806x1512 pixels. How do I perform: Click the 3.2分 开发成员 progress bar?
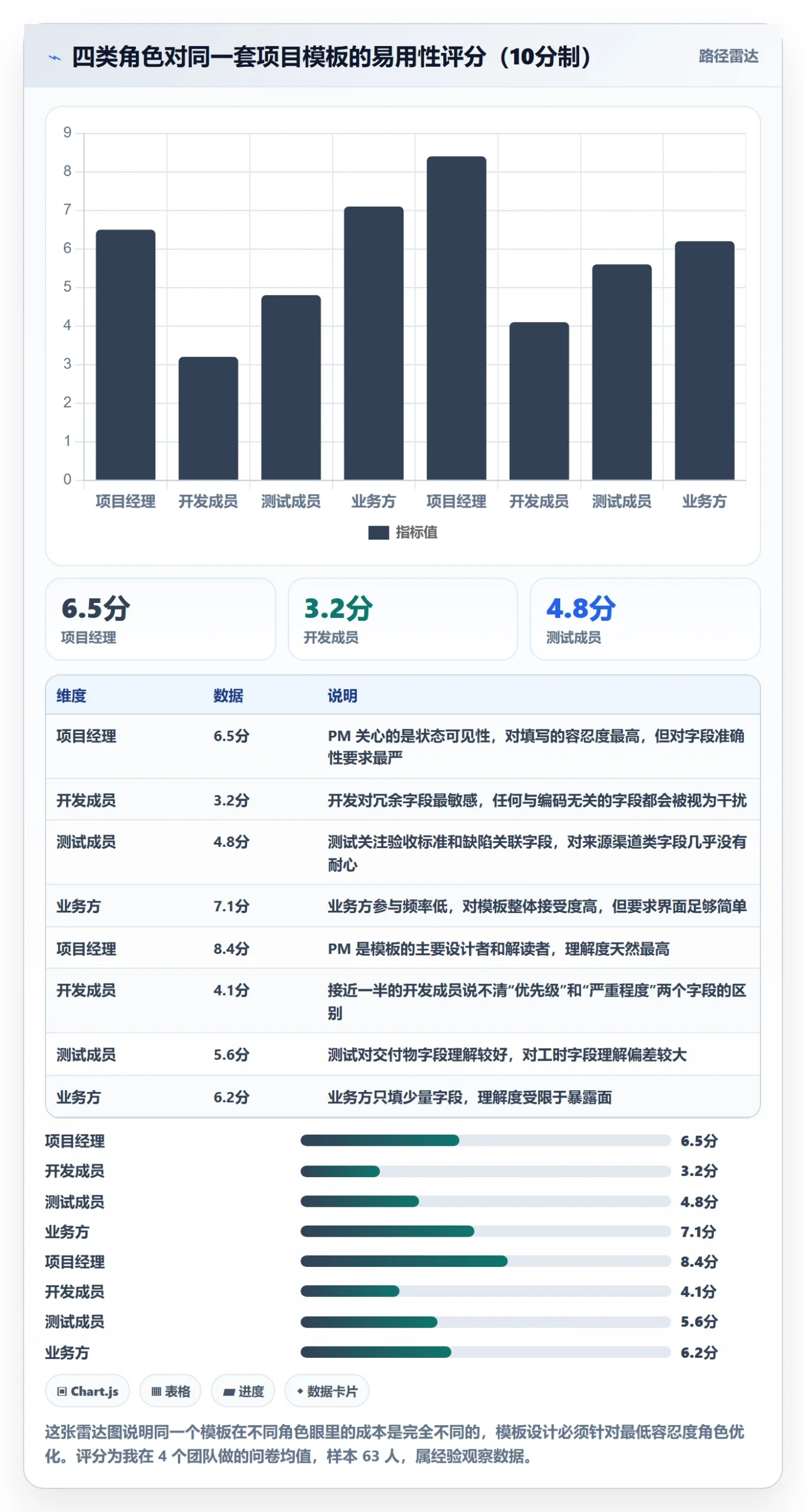[485, 1171]
